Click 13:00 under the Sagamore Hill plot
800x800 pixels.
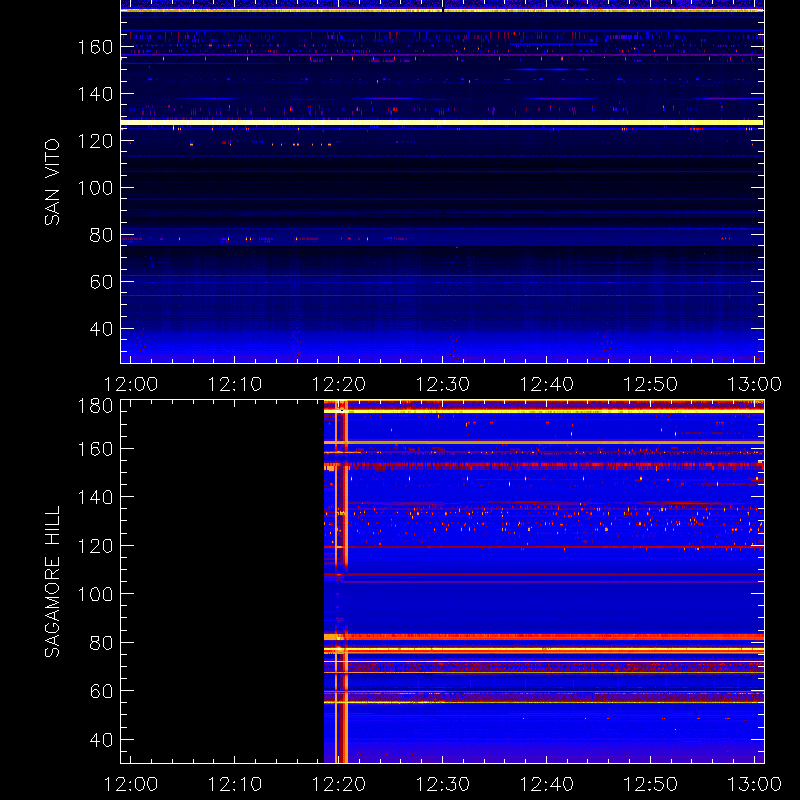(755, 784)
